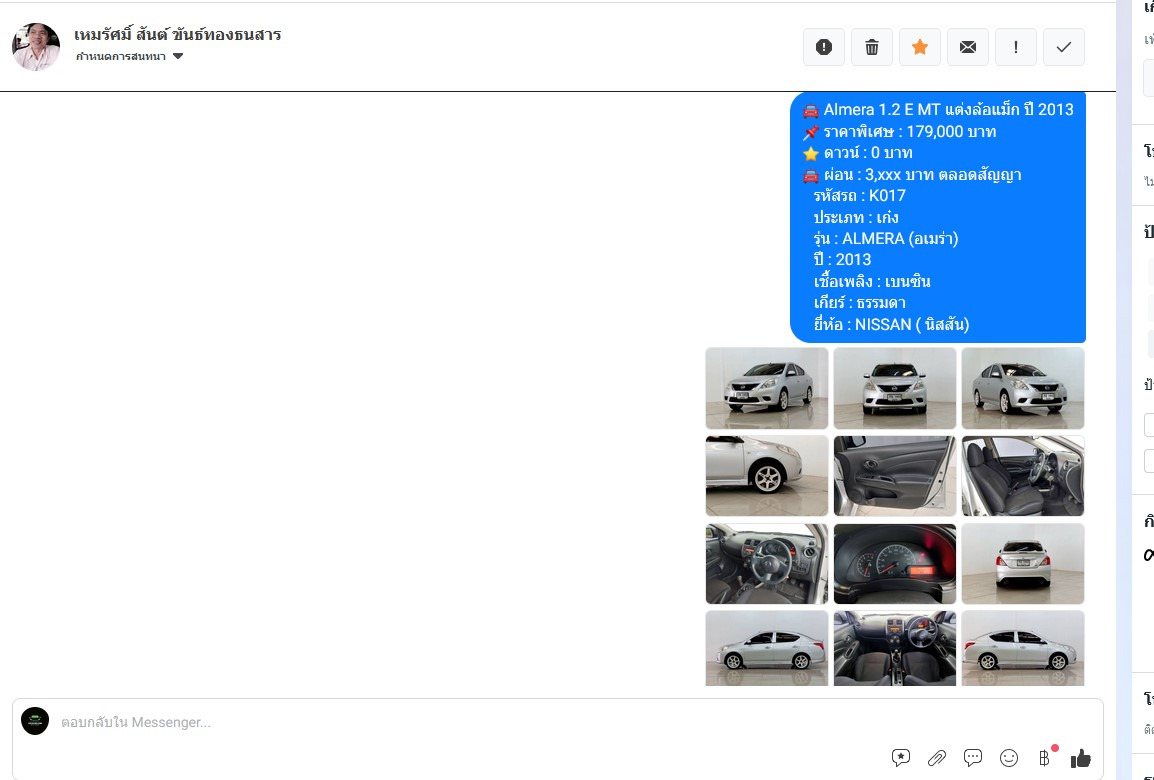Expand the conversation assignment dropdown arrow
Screen dimensions: 1154x780
(178, 57)
